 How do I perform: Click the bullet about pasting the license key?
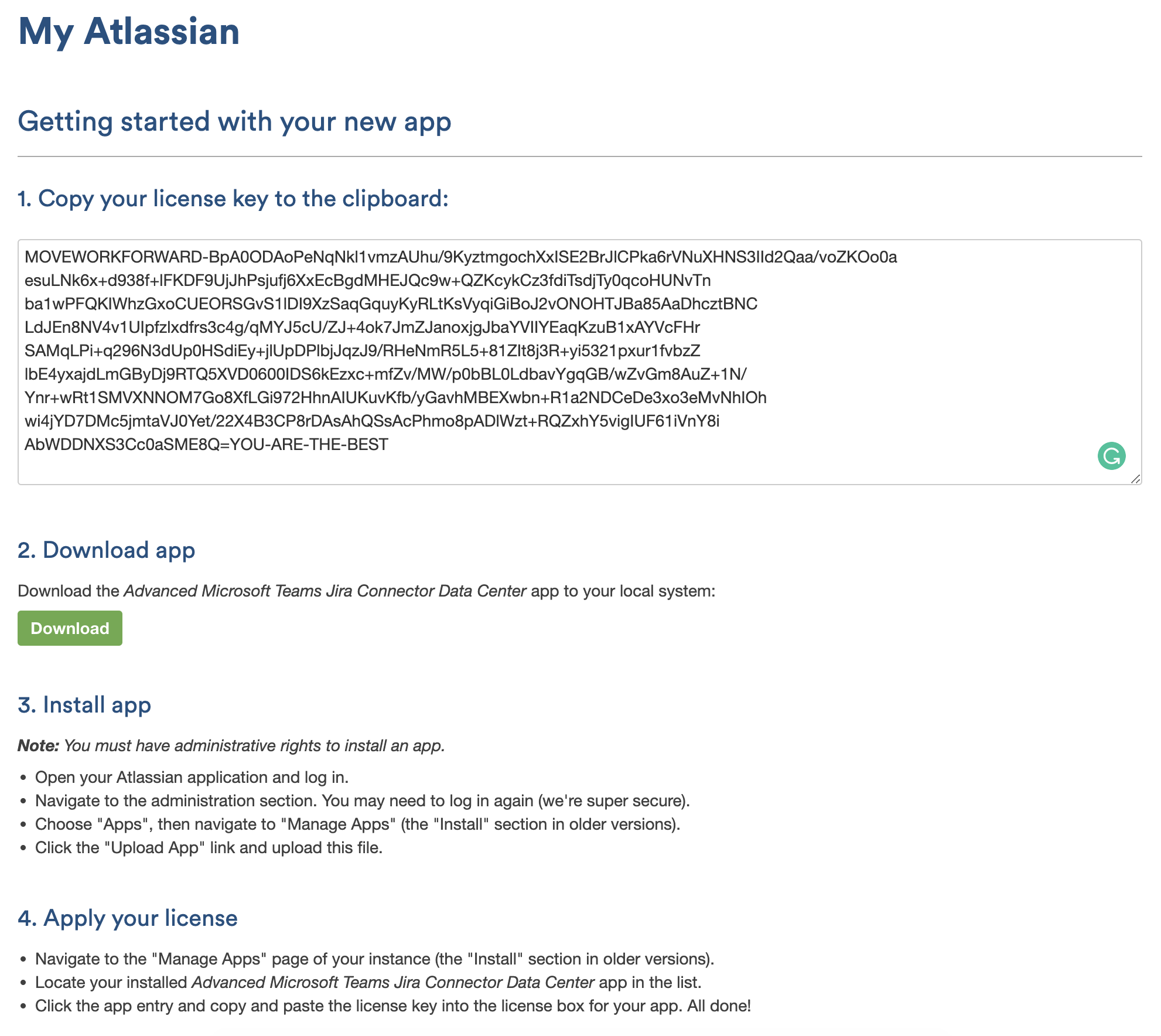pyautogui.click(x=392, y=1006)
